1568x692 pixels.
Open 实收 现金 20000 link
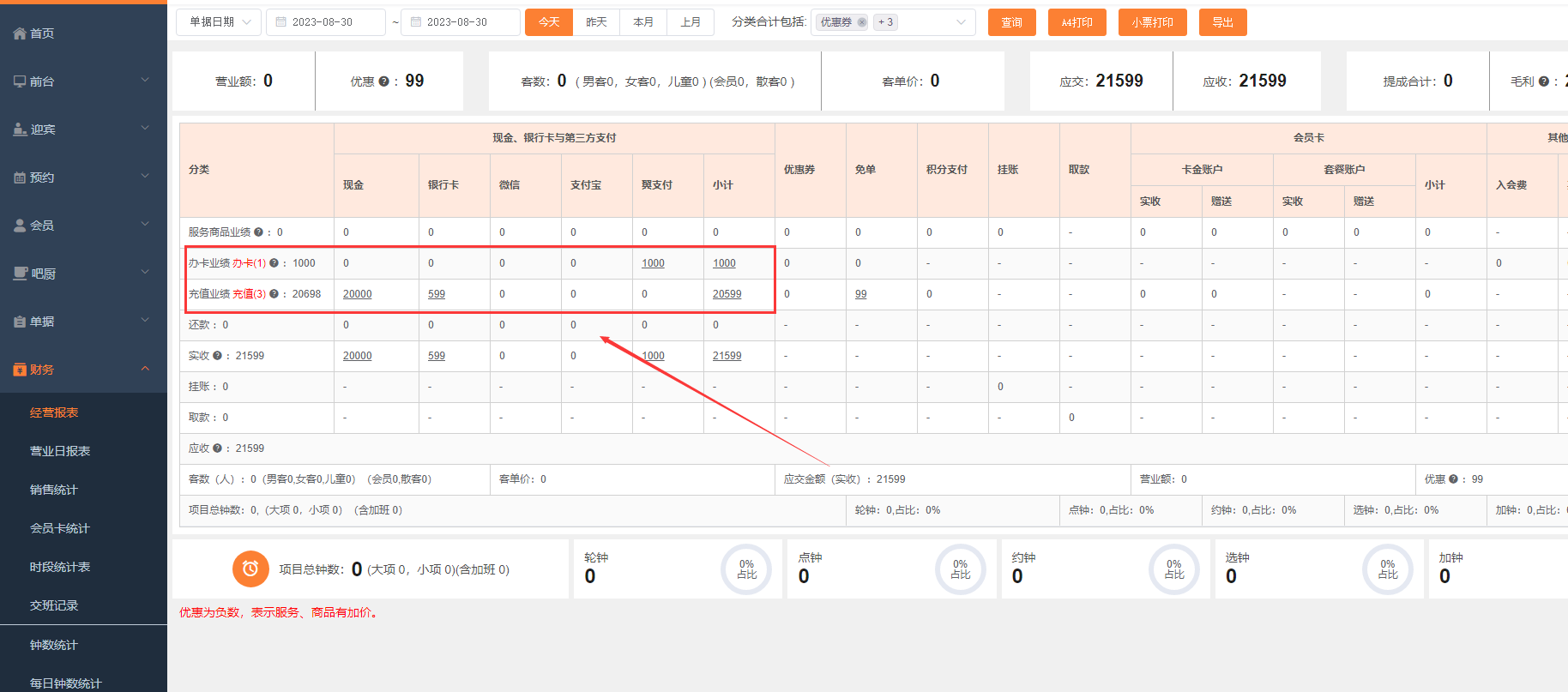(358, 356)
